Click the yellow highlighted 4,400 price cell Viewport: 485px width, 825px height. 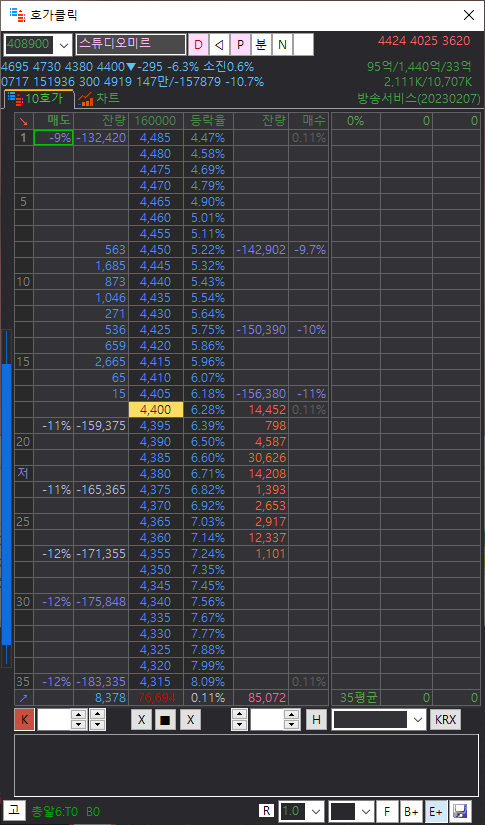coord(156,409)
